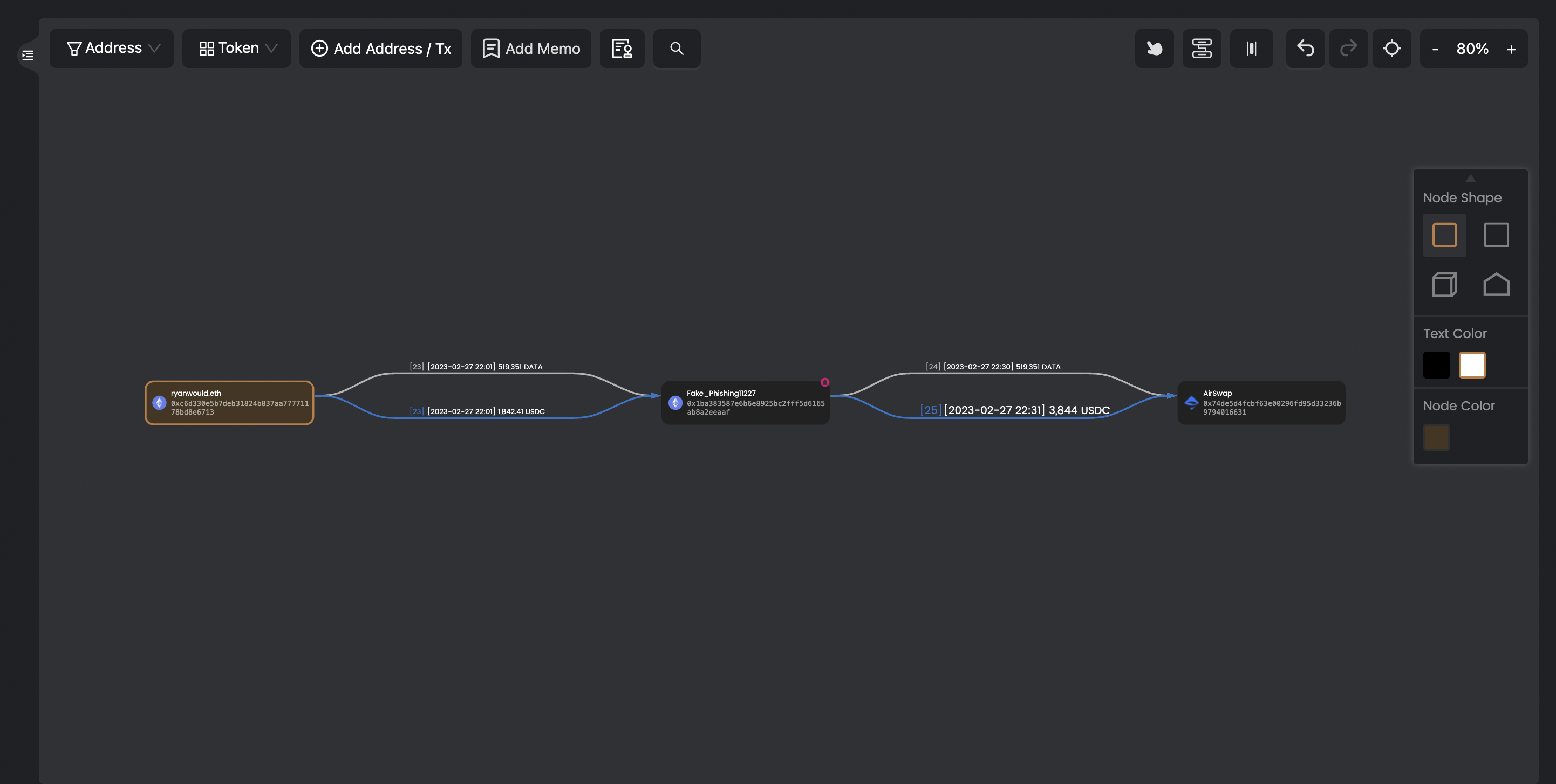Click Add Address / Tx button
The width and height of the screenshot is (1556, 784).
(x=380, y=49)
